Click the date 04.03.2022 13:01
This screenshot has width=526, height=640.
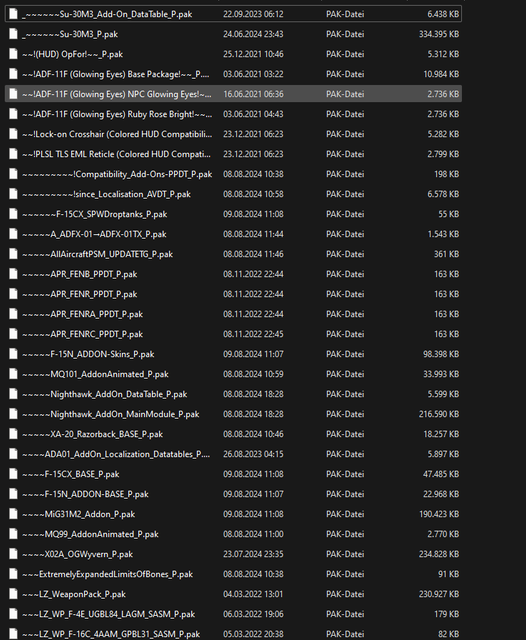click(x=253, y=594)
